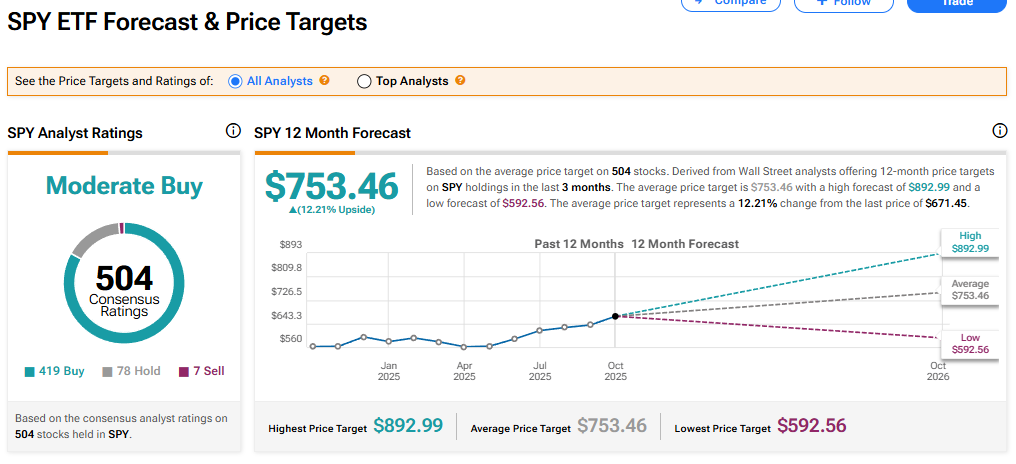Click the green upside triangle under $753.46
This screenshot has width=1016, height=464.
pyautogui.click(x=292, y=208)
